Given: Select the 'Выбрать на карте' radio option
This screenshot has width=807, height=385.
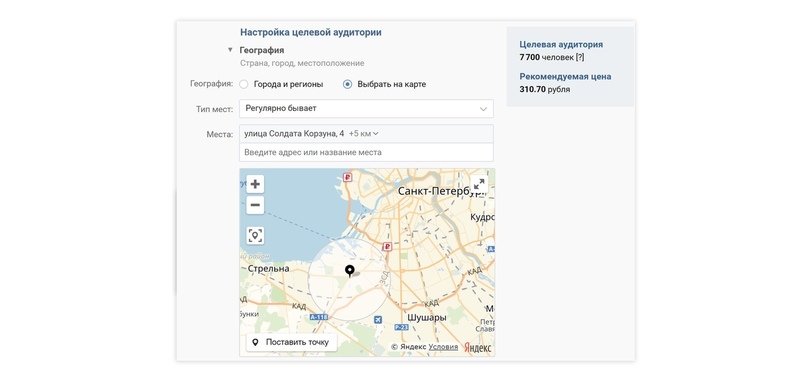Looking at the screenshot, I should click(x=348, y=84).
